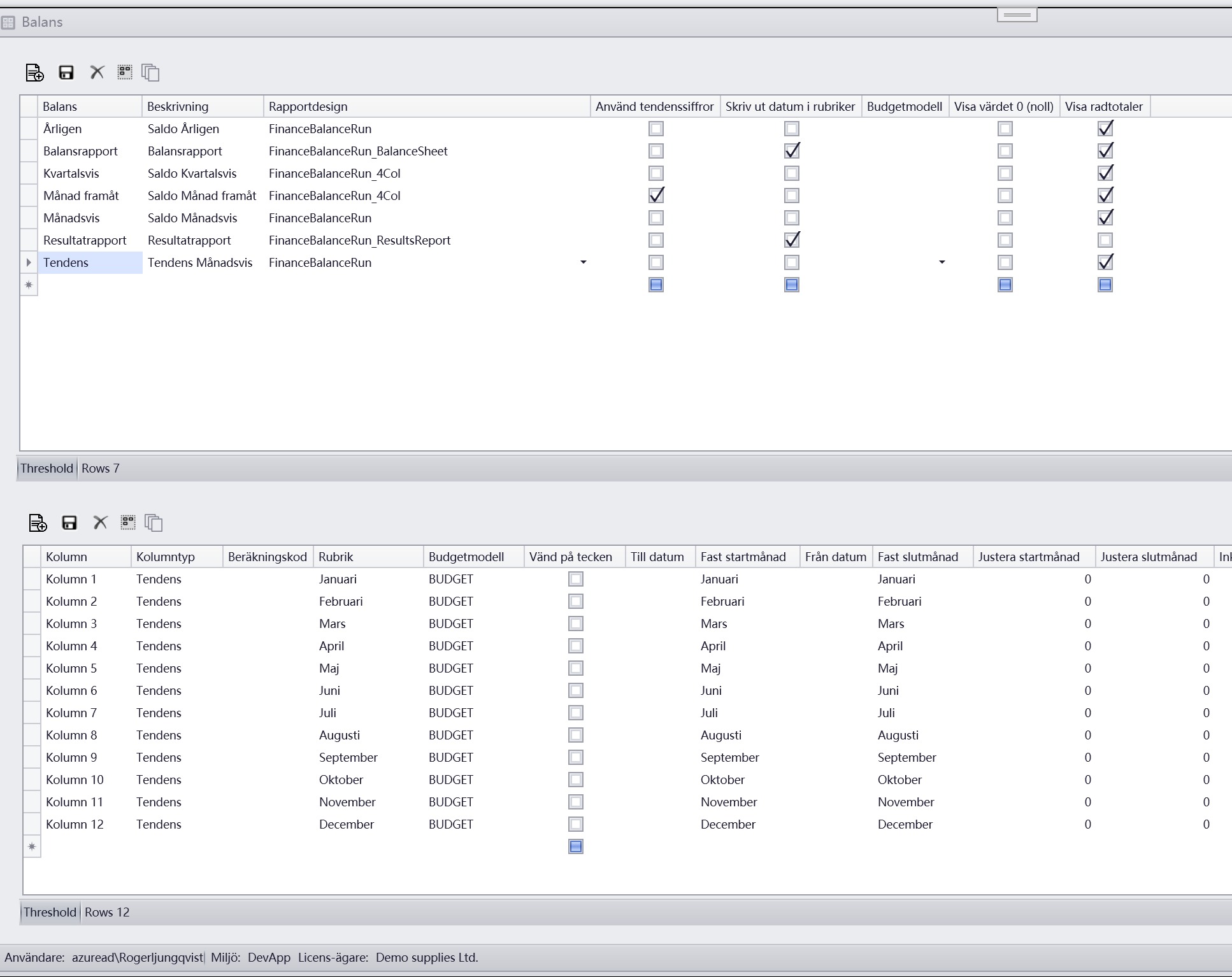The image size is (1232, 977).
Task: Click the Balans tab title
Action: (42, 22)
